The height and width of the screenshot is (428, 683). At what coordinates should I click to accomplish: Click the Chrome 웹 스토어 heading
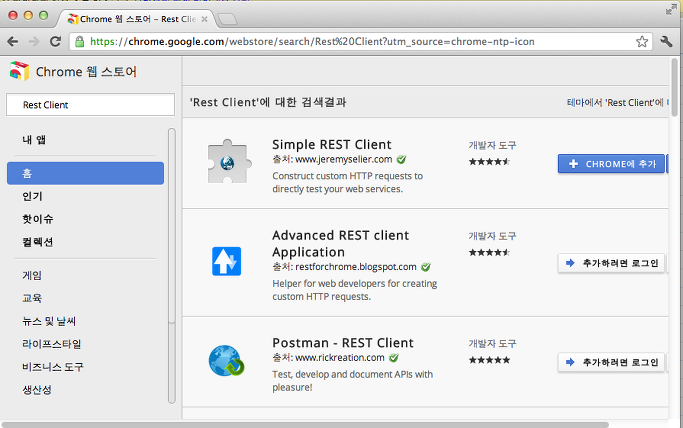tap(86, 72)
